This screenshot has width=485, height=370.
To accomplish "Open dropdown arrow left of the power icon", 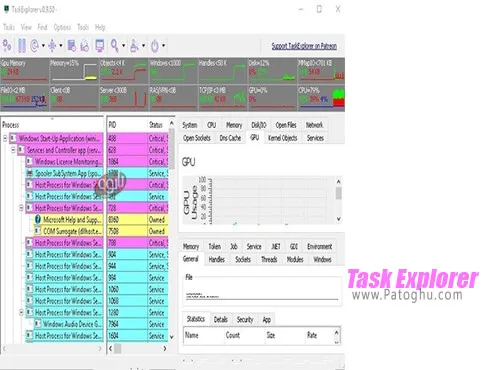I will (x=144, y=45).
